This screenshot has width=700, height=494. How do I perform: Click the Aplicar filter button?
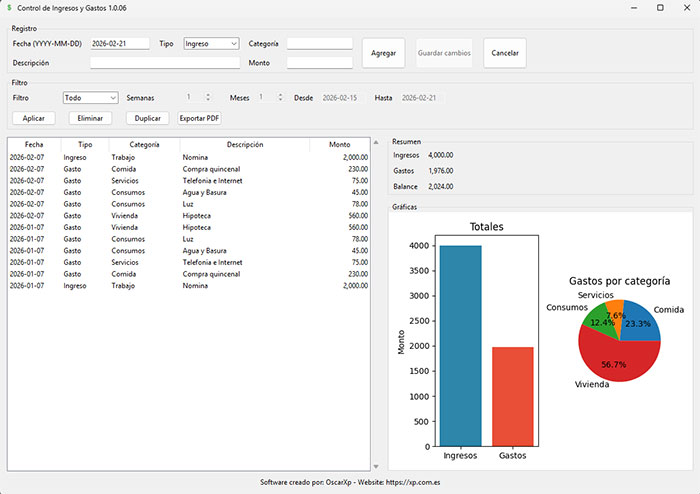[33, 118]
